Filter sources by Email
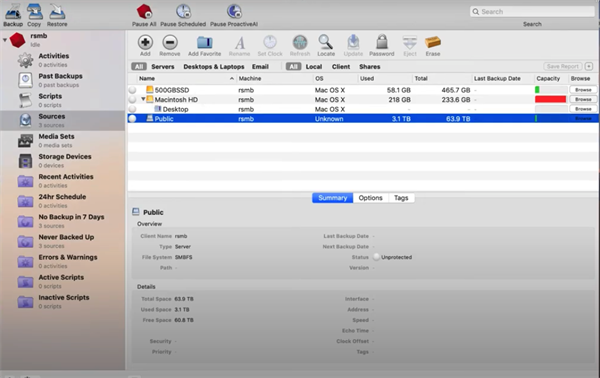Image resolution: width=600 pixels, height=378 pixels. pos(260,67)
